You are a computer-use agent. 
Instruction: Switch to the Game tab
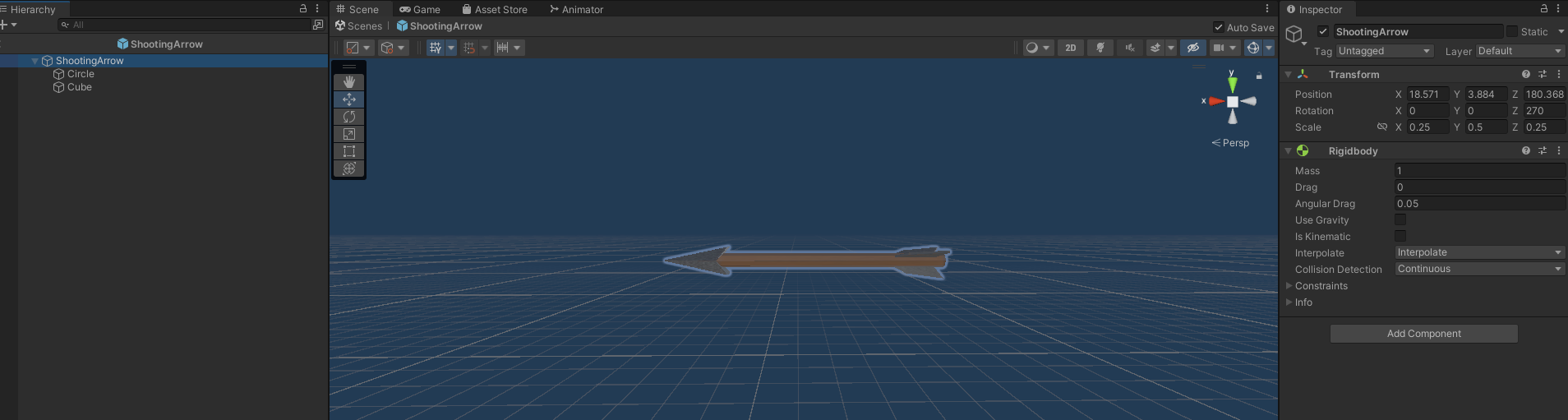(420, 9)
